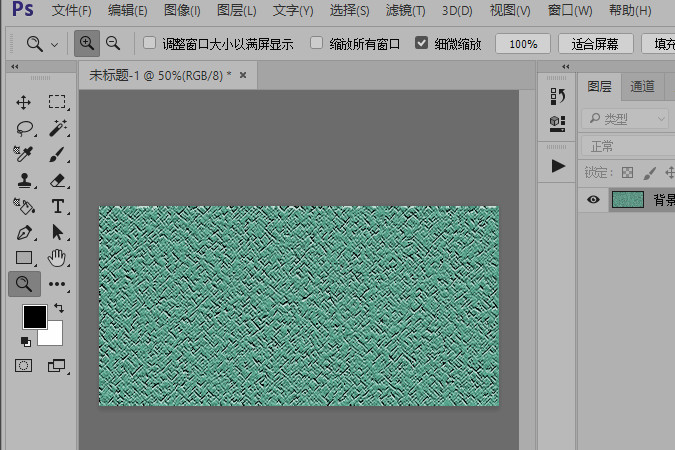Select the Path Selection tool

coord(57,233)
